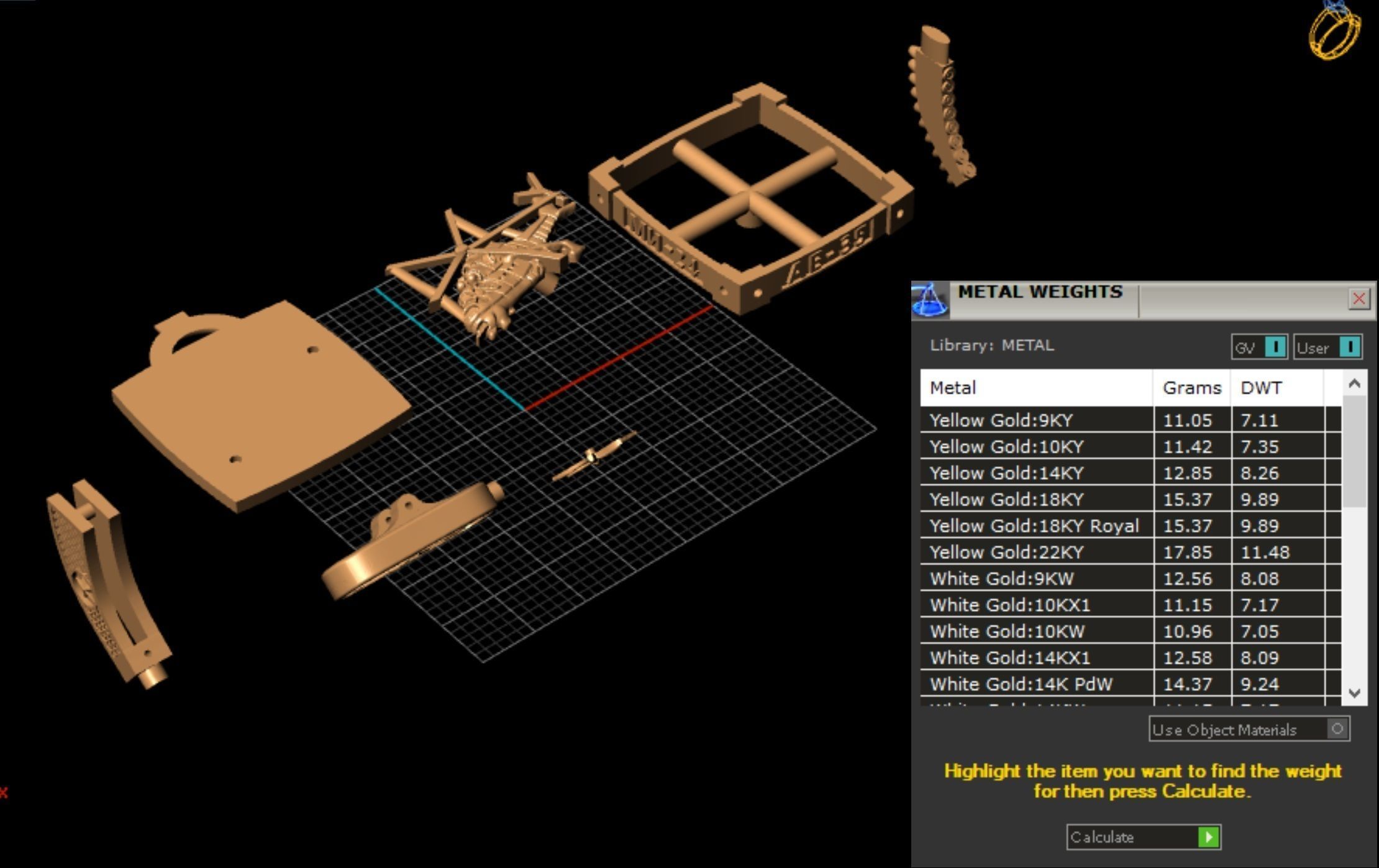Screen dimensions: 1379x868
Task: Click the Grams column header
Action: pos(1191,388)
